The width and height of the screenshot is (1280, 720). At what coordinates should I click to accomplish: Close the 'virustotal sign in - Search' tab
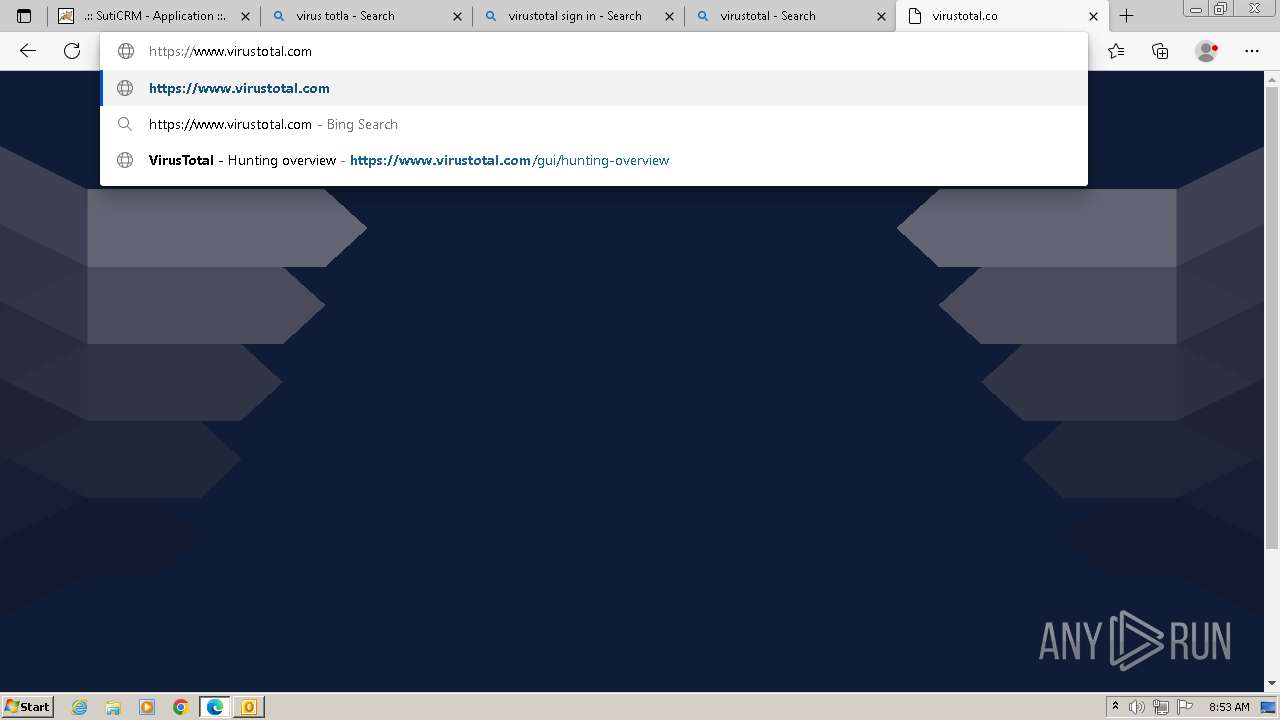coord(669,16)
